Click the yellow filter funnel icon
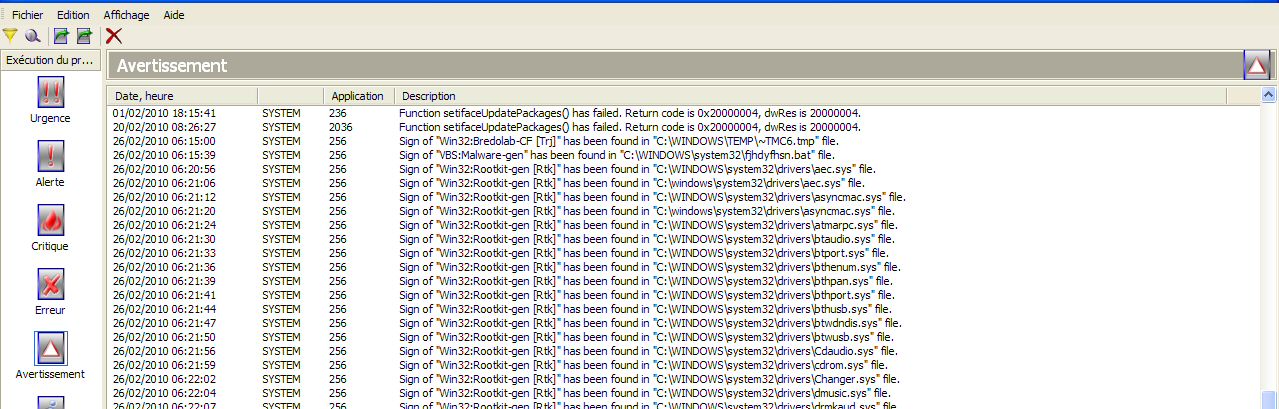1279x409 pixels. 10,36
